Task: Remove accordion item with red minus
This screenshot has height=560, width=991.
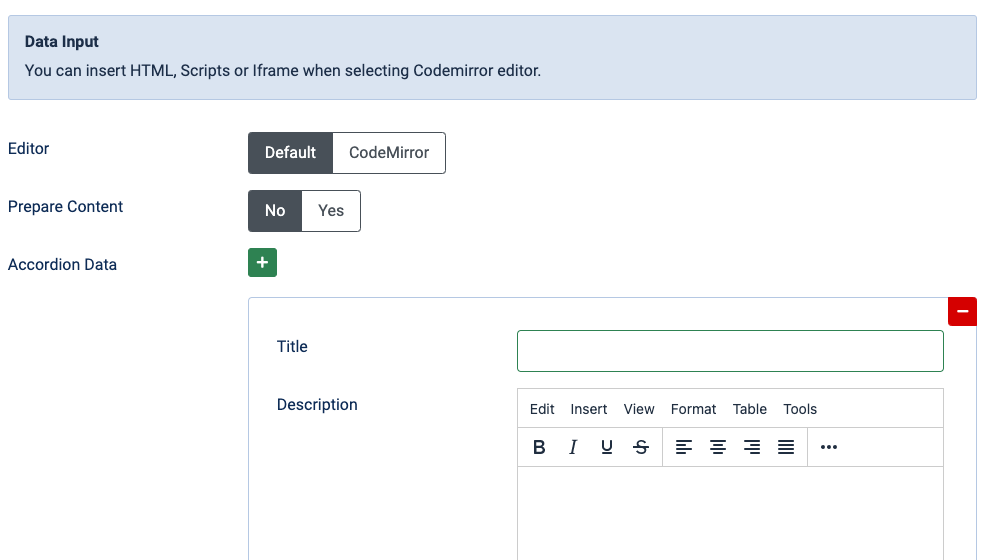Action: [x=962, y=311]
